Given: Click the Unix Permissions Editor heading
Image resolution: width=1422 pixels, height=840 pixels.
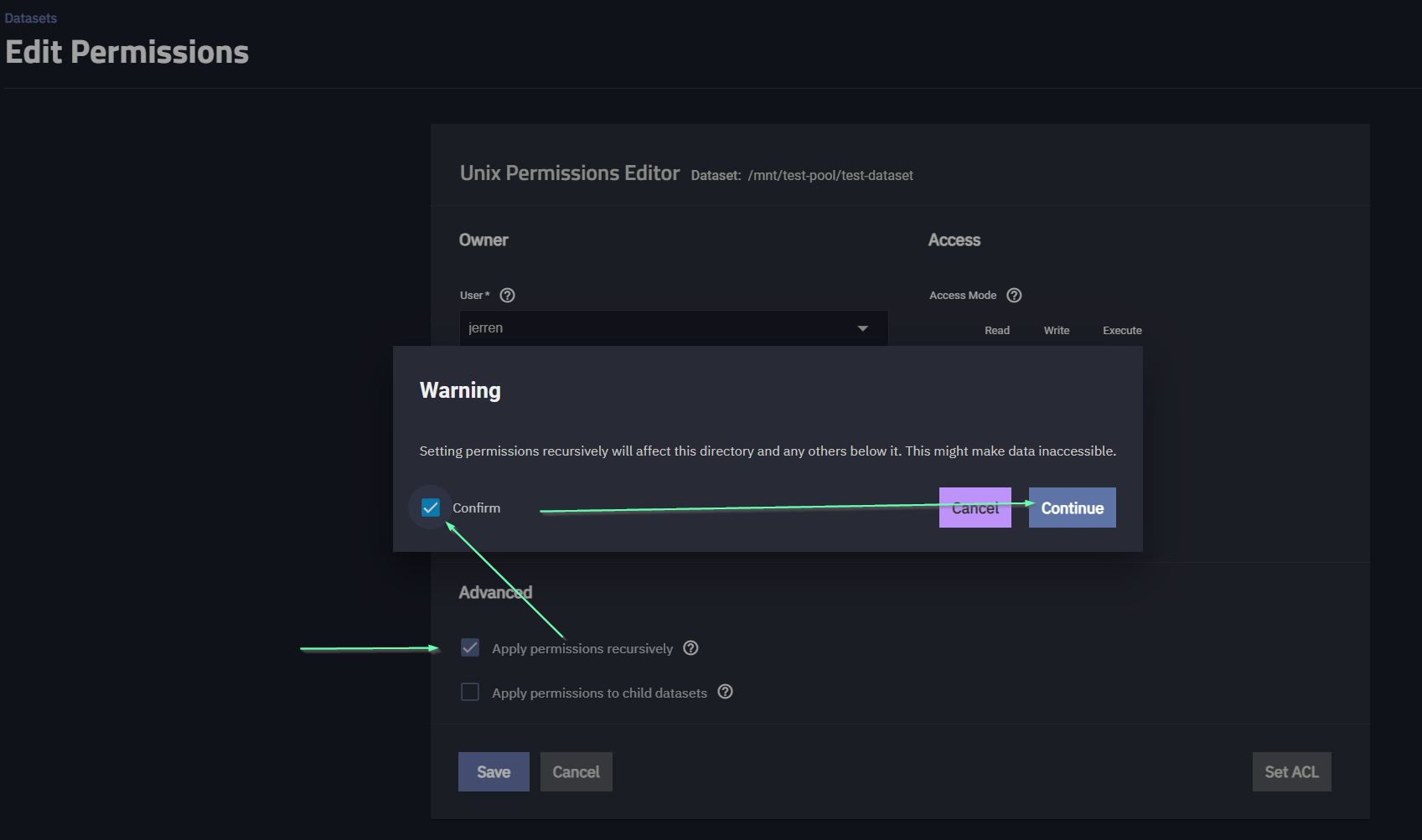Looking at the screenshot, I should coord(570,173).
